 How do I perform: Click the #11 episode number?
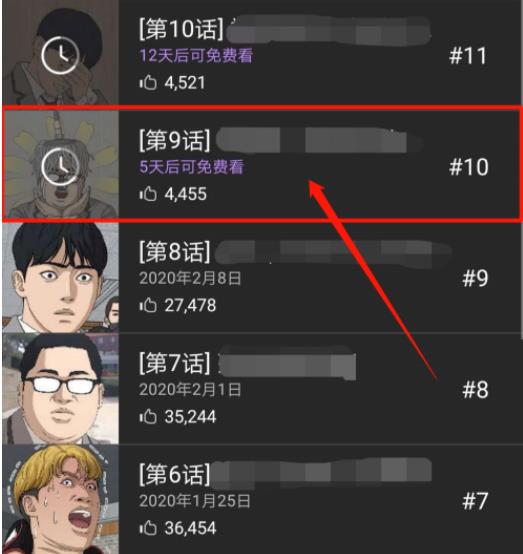pos(468,56)
